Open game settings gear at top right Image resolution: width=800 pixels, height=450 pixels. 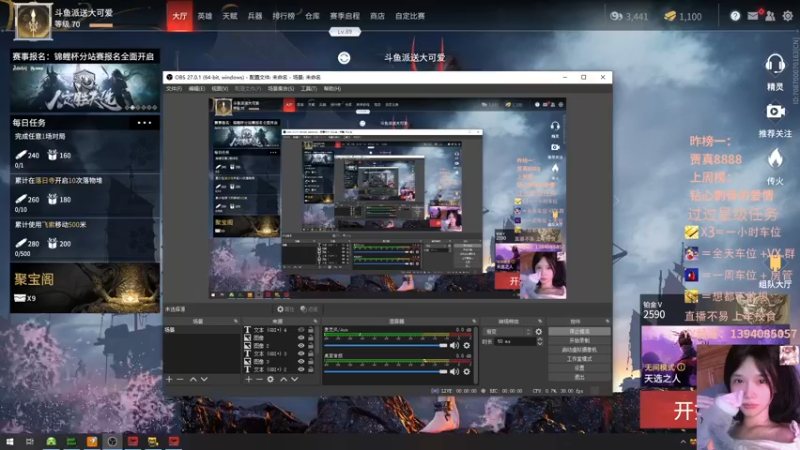pos(788,16)
